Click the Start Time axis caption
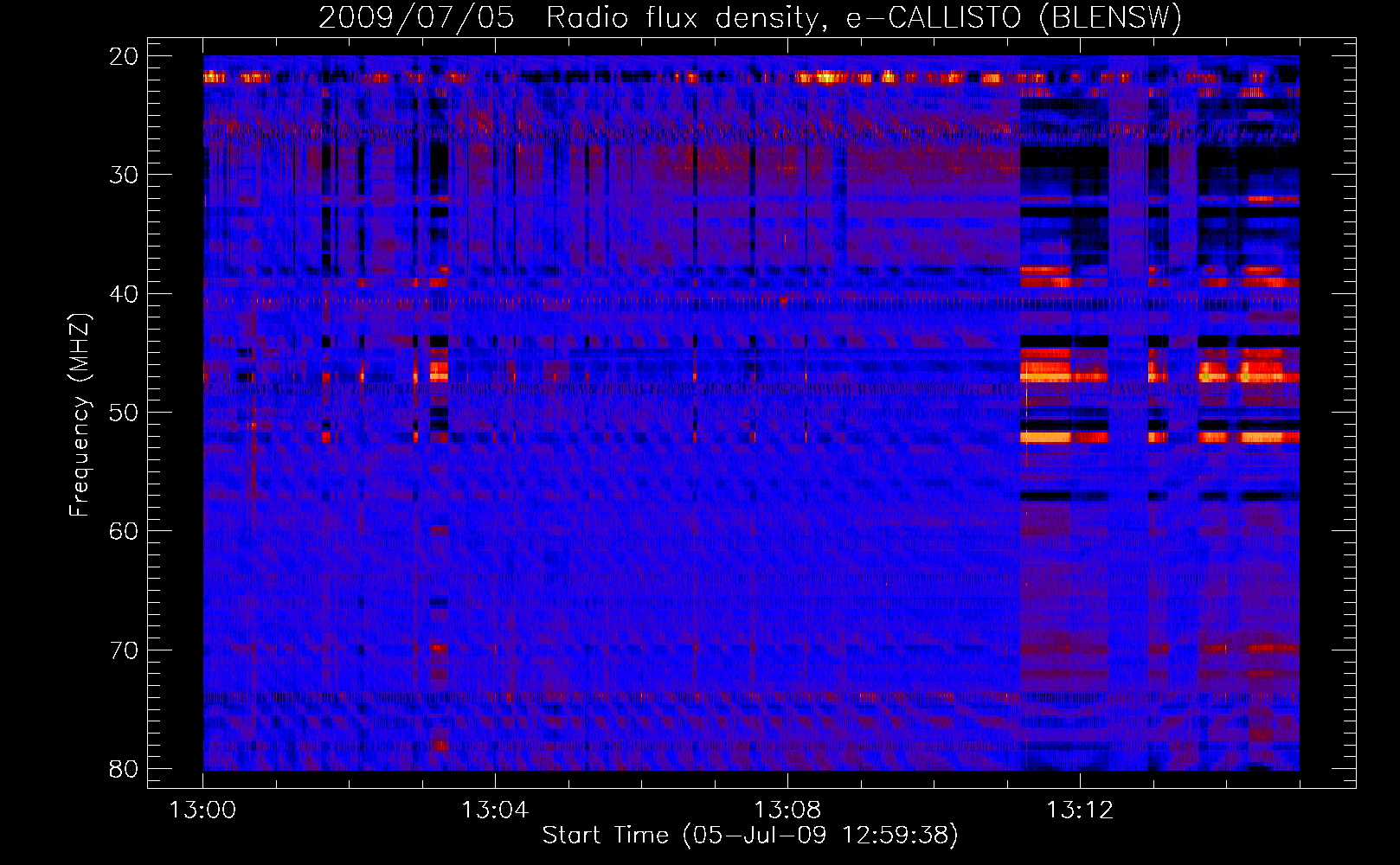The height and width of the screenshot is (865, 1400). click(750, 836)
